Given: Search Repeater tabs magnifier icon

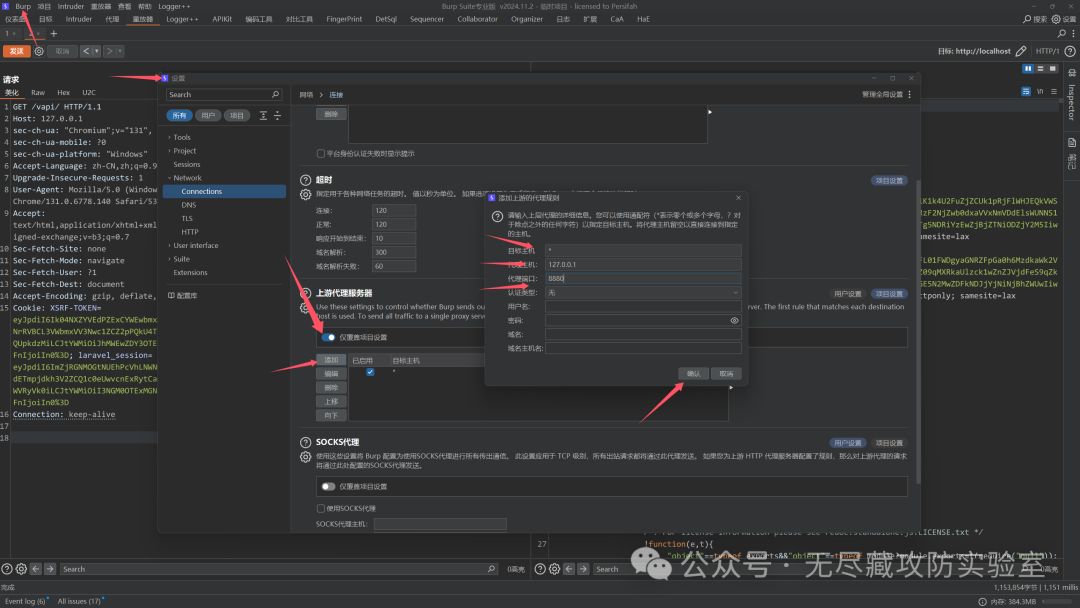Looking at the screenshot, I should pos(1061,33).
